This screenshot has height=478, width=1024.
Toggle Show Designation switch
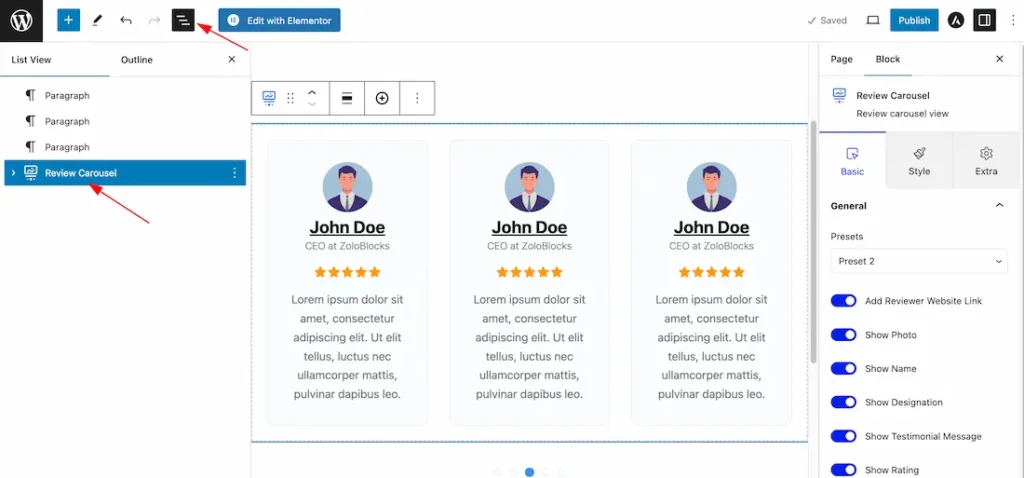coord(843,402)
